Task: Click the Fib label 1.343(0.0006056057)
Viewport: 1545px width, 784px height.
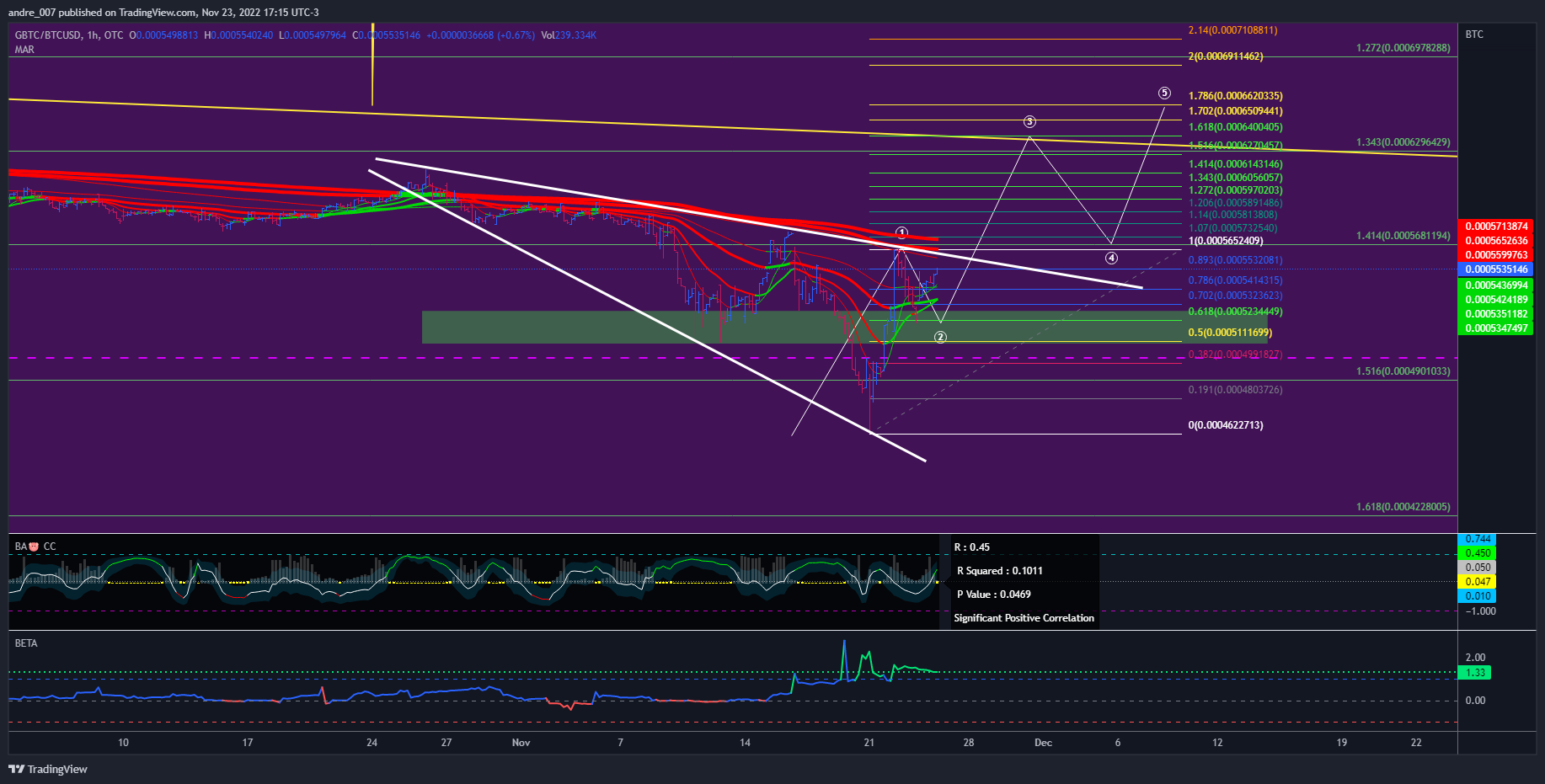Action: point(1235,178)
